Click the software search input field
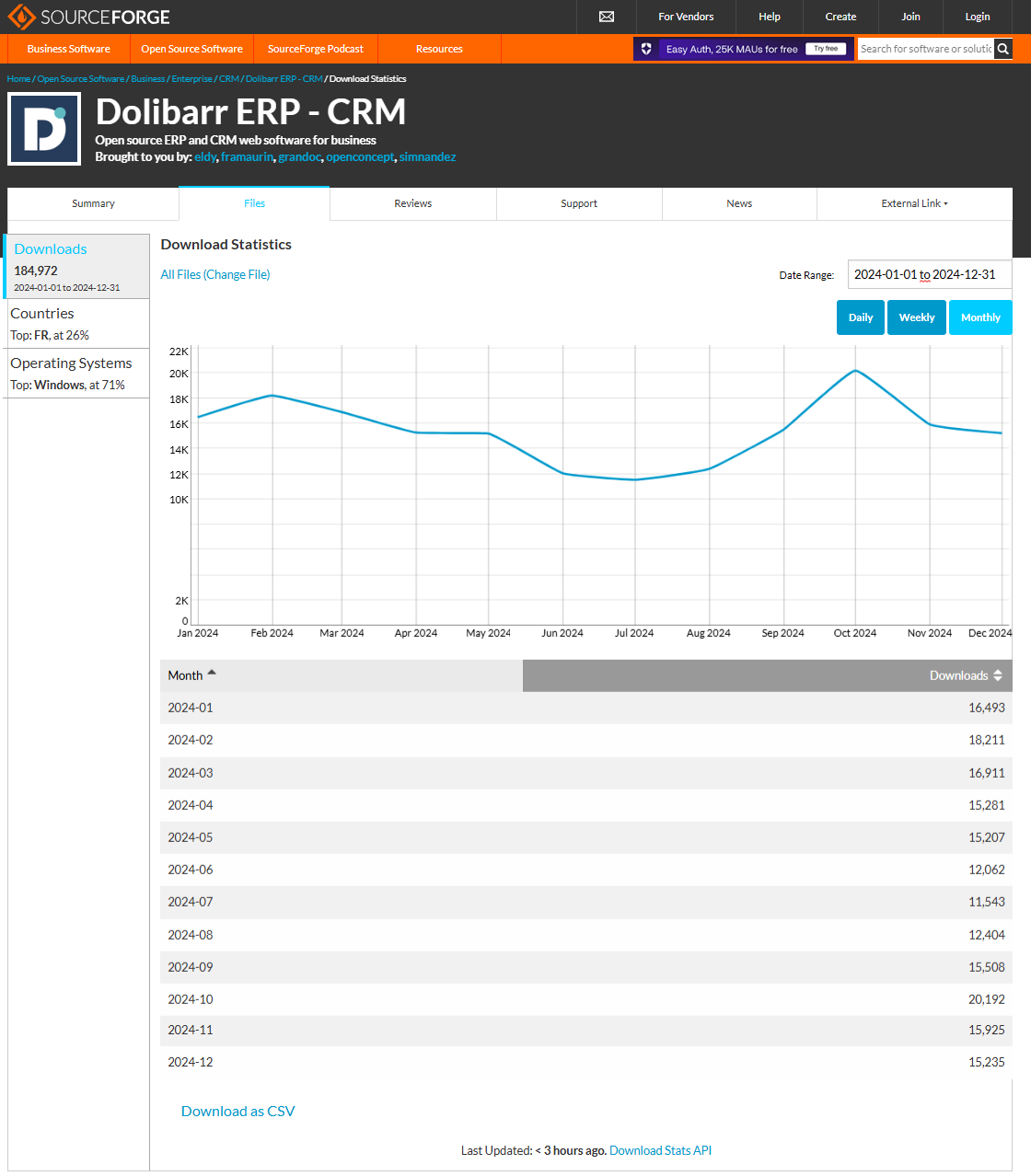The image size is (1031, 1176). coord(926,49)
